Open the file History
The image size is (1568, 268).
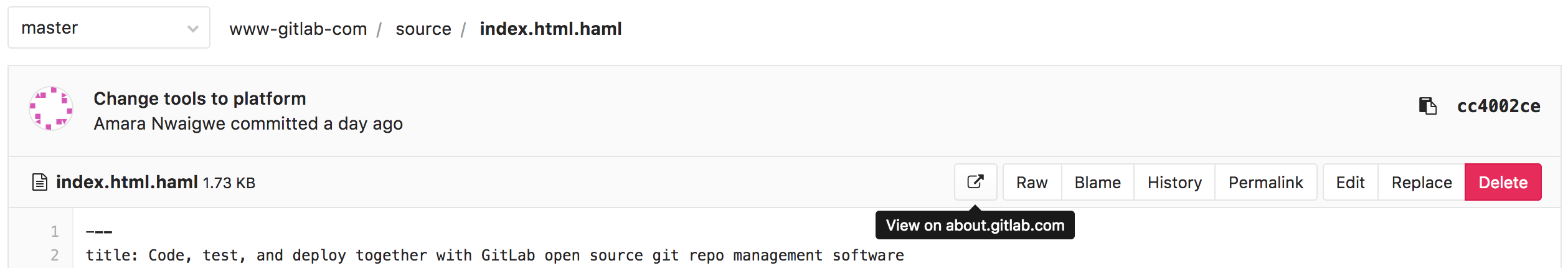coord(1174,183)
